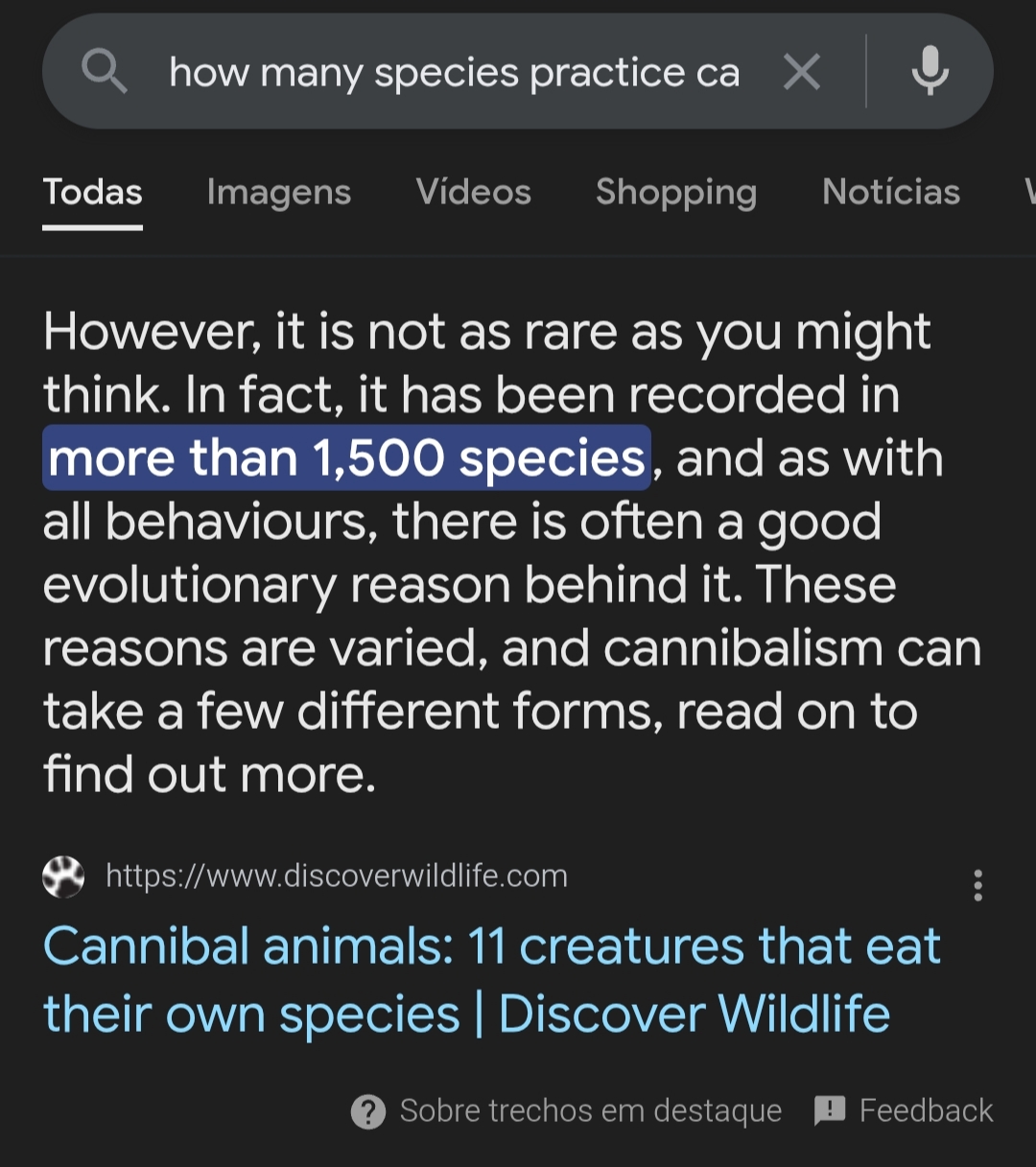This screenshot has height=1167, width=1036.
Task: Open the Cannibal animals article link
Action: pos(491,980)
